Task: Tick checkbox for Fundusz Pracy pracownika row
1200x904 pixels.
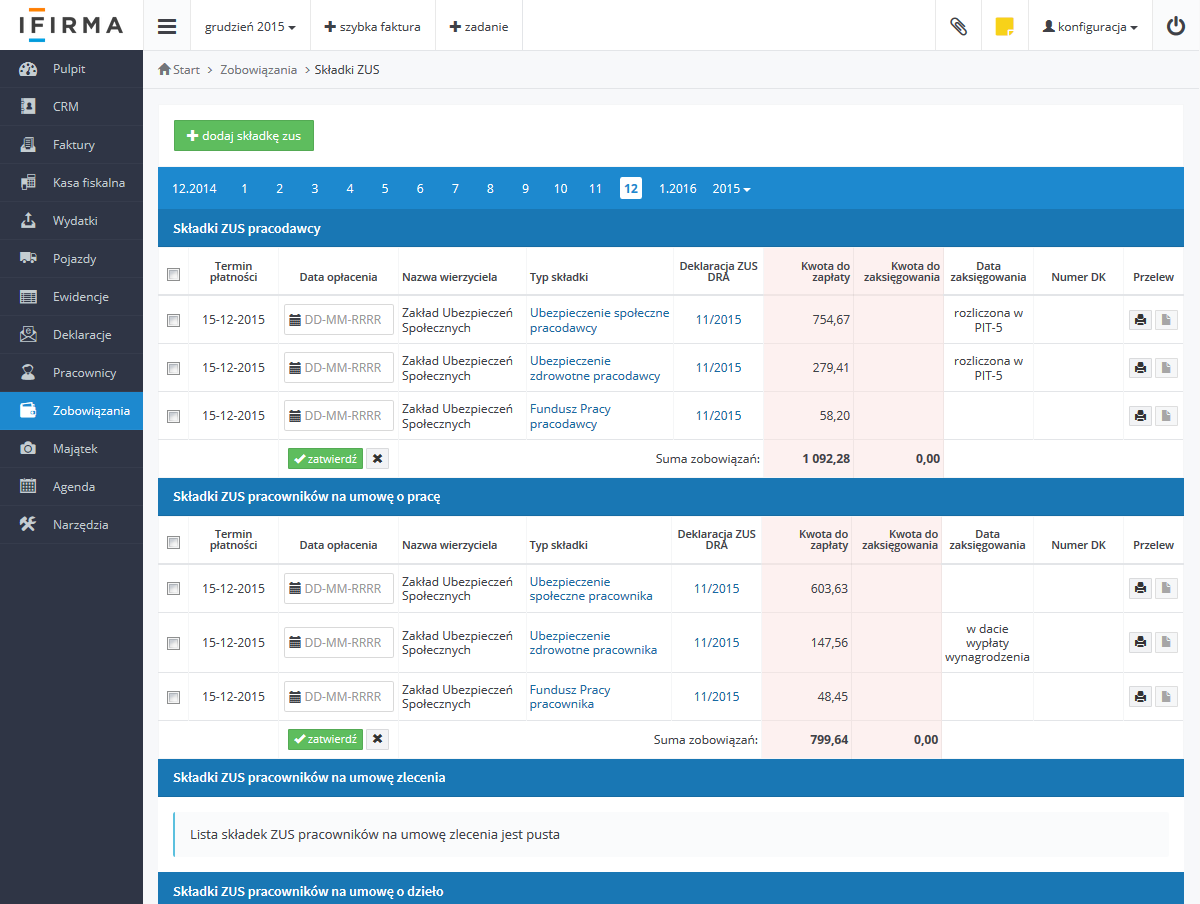Action: [x=173, y=697]
